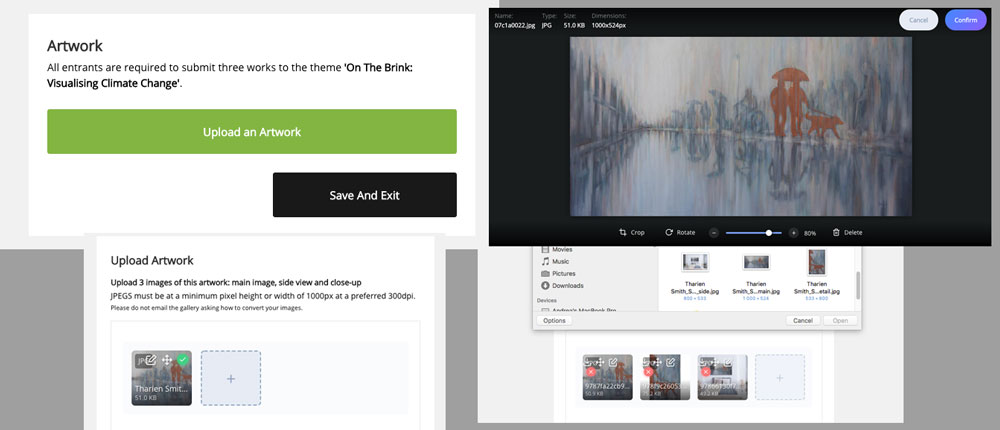Click the greyed-out Open button in file dialog
Viewport: 1000px width, 430px height.
[x=840, y=320]
